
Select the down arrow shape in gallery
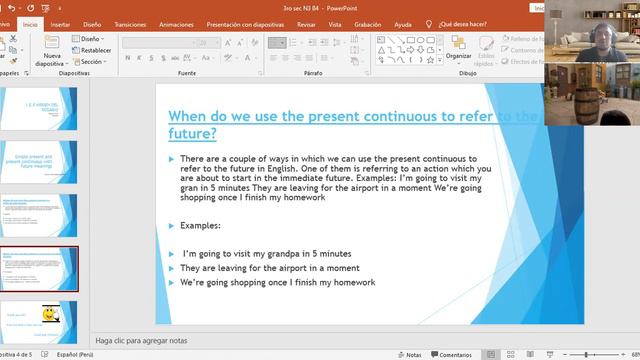tap(420, 50)
